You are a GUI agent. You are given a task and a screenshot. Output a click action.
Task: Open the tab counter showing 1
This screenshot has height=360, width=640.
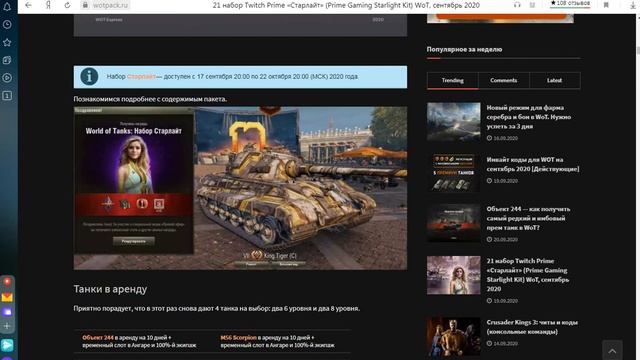click(x=7, y=96)
